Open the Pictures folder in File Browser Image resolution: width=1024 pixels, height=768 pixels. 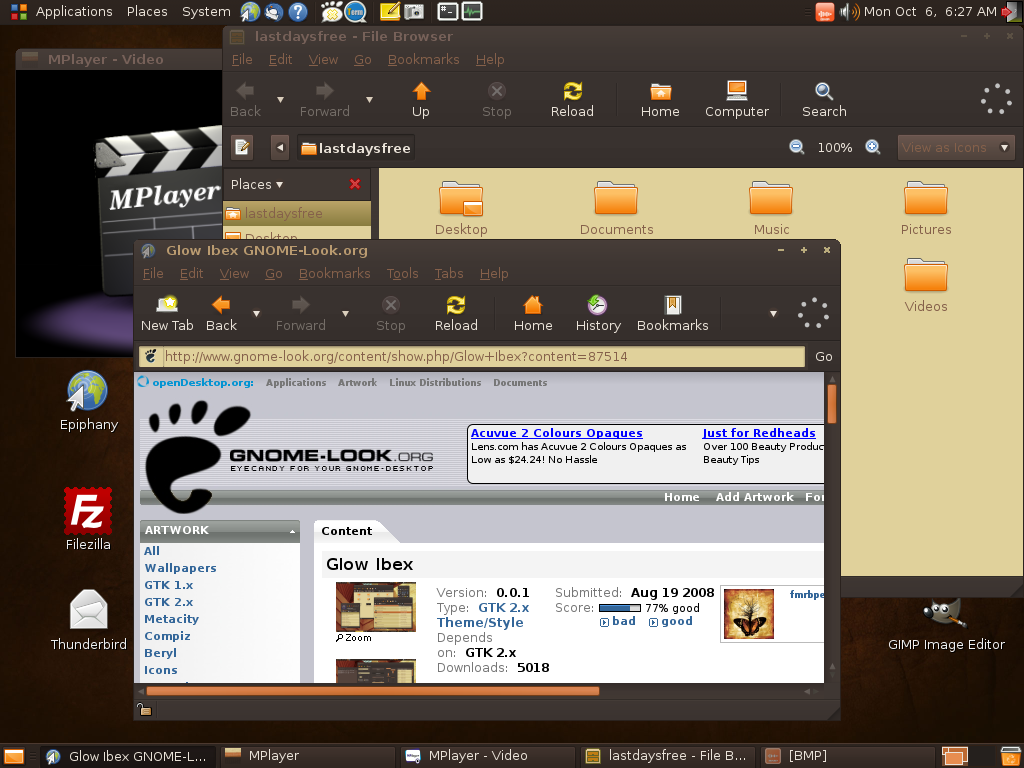[x=926, y=208]
